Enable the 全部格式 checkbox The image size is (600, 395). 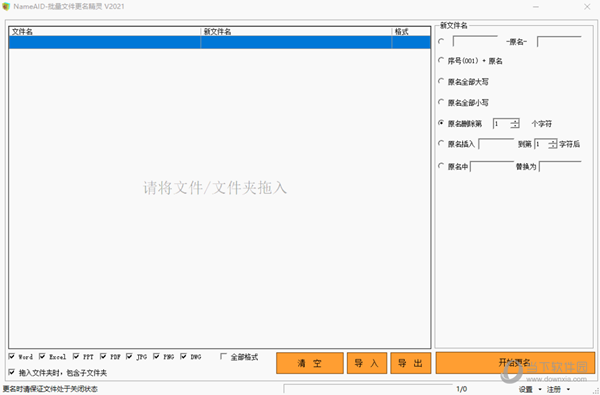pyautogui.click(x=223, y=357)
